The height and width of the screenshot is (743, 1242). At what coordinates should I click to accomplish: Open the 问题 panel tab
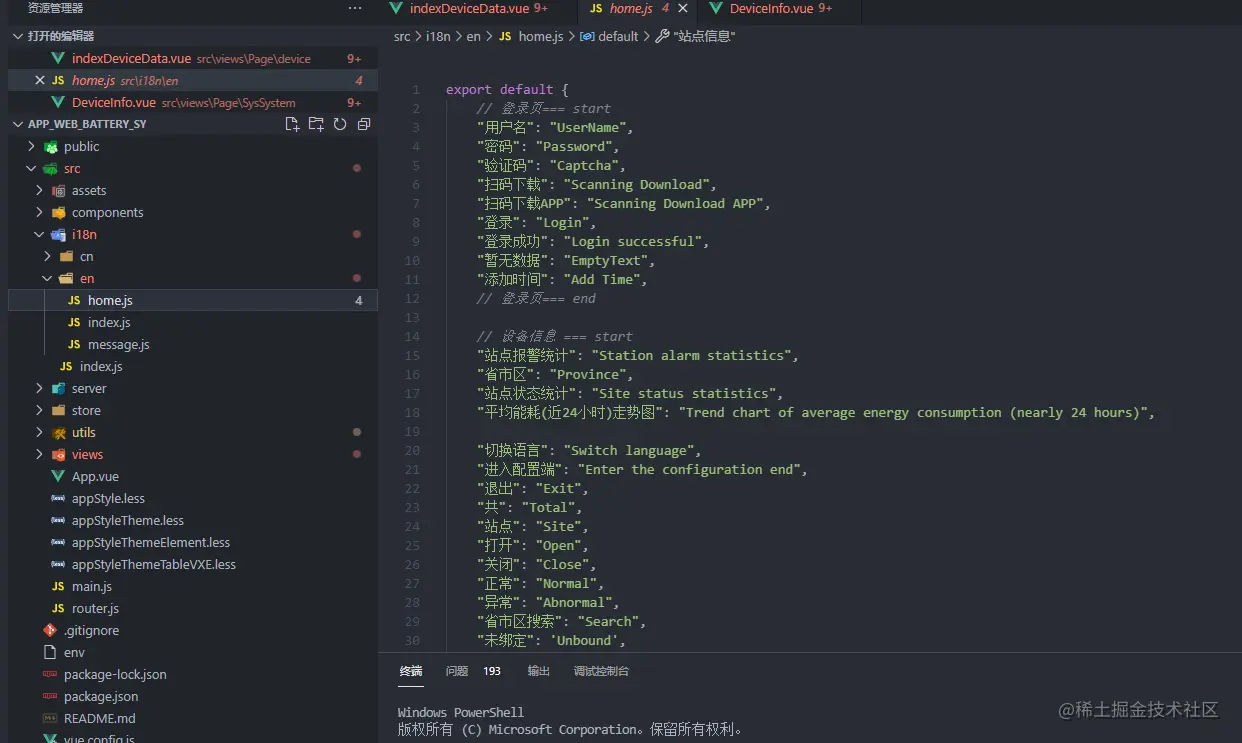[x=457, y=671]
